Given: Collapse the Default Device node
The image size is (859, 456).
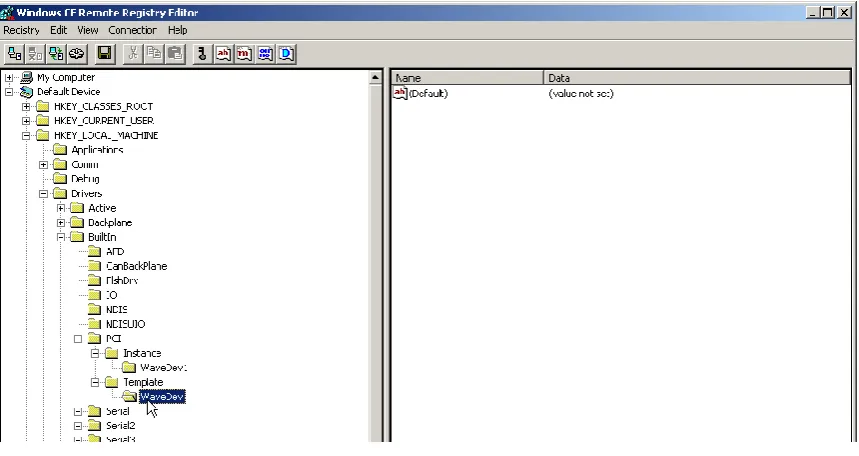Looking at the screenshot, I should point(9,92).
